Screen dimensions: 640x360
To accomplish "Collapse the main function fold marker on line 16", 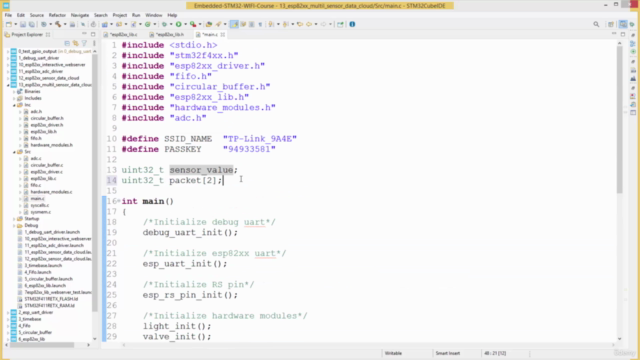I will pos(118,201).
